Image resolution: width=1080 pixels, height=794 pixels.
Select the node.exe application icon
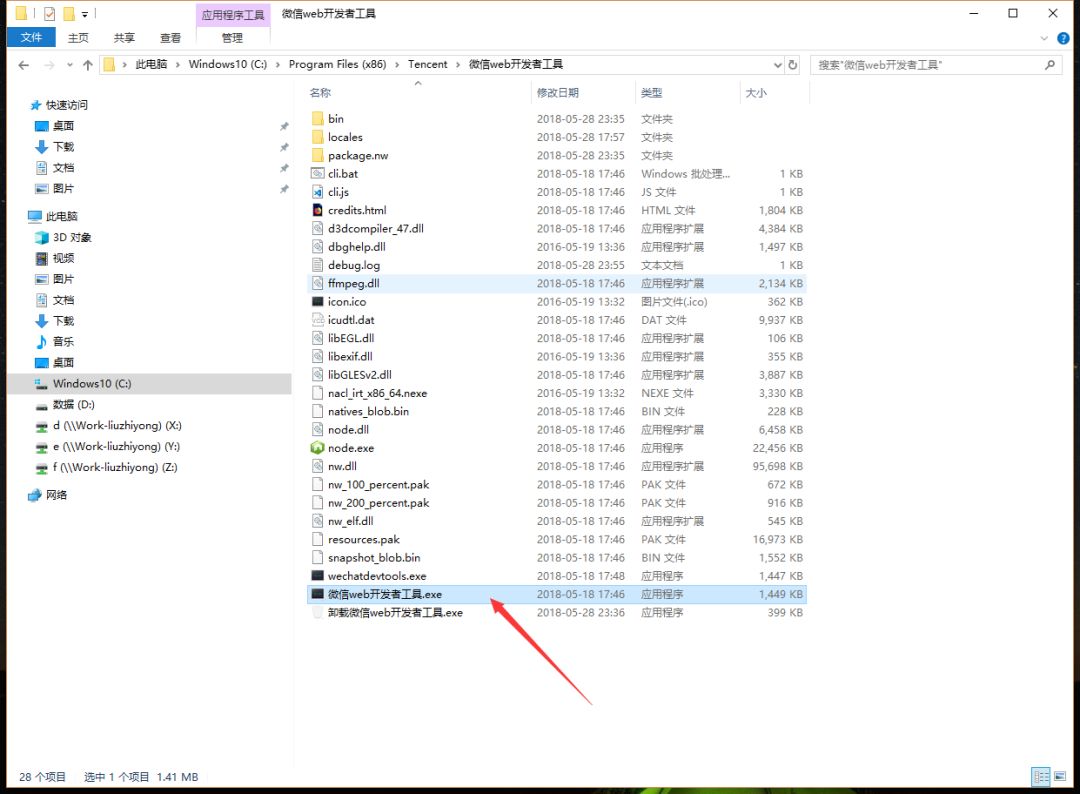(317, 448)
